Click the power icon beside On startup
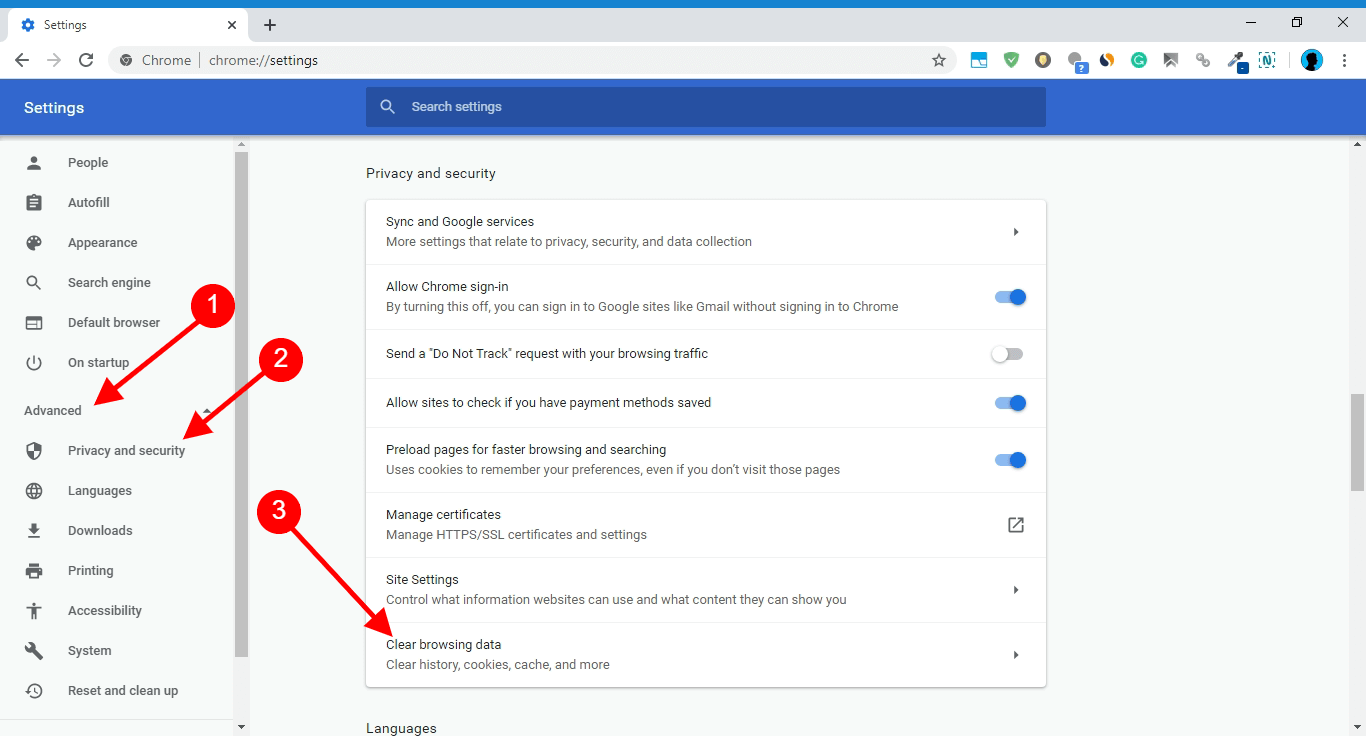The image size is (1366, 736). [34, 363]
